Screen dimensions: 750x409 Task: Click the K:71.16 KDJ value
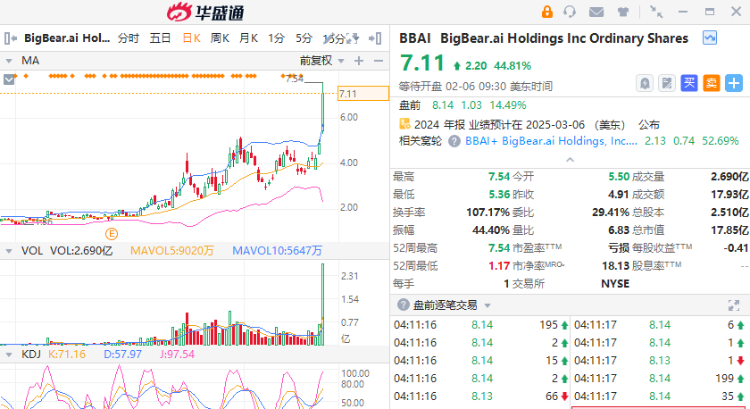pyautogui.click(x=67, y=354)
